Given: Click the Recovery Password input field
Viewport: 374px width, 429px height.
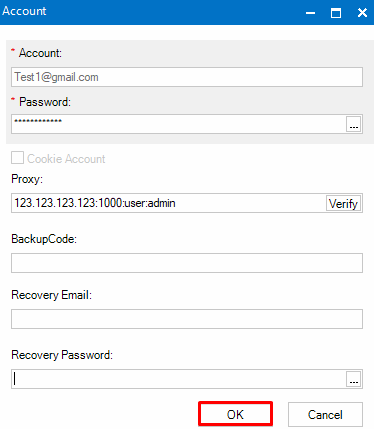Looking at the screenshot, I should (179, 379).
